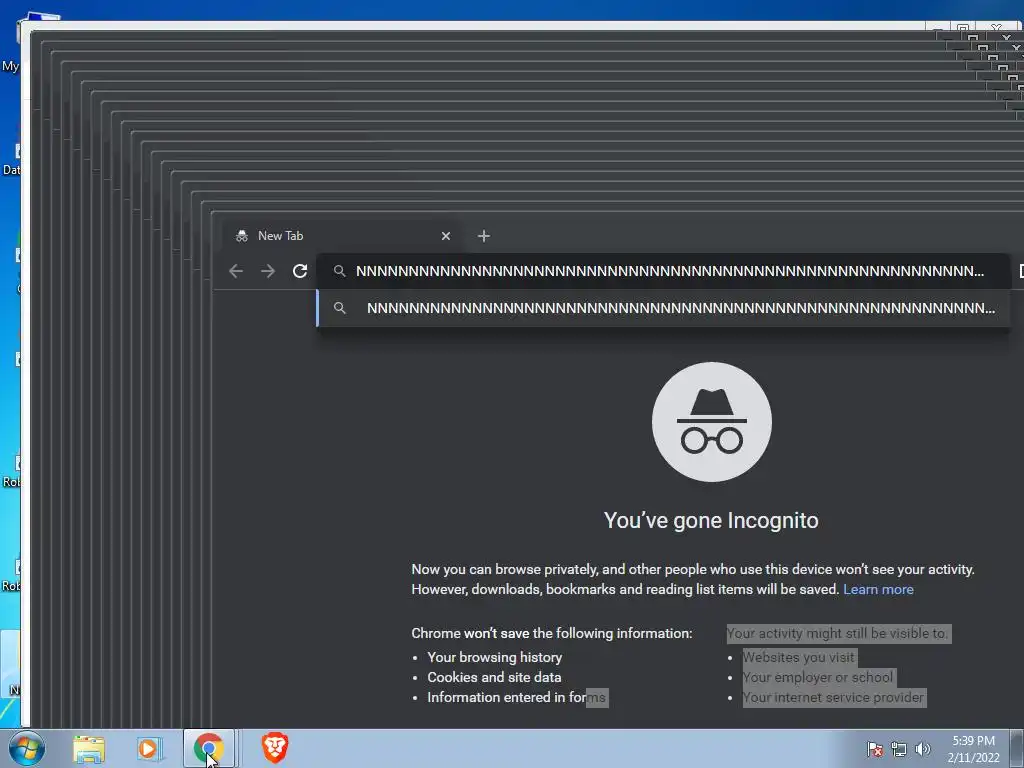
Task: Open a new tab with the plus button
Action: pyautogui.click(x=483, y=236)
